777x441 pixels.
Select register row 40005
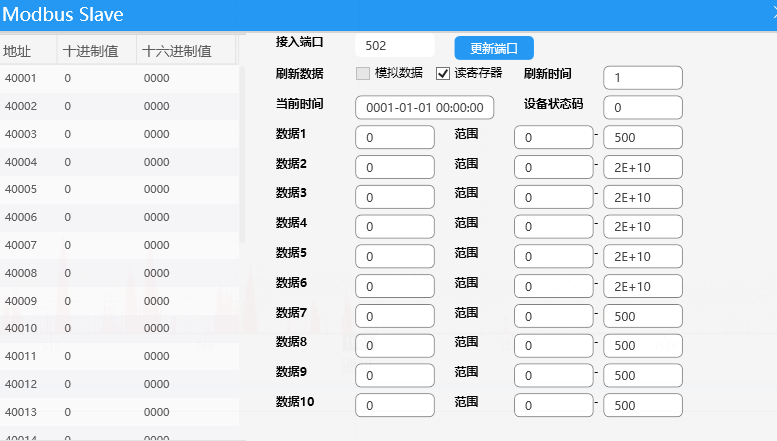pyautogui.click(x=119, y=189)
